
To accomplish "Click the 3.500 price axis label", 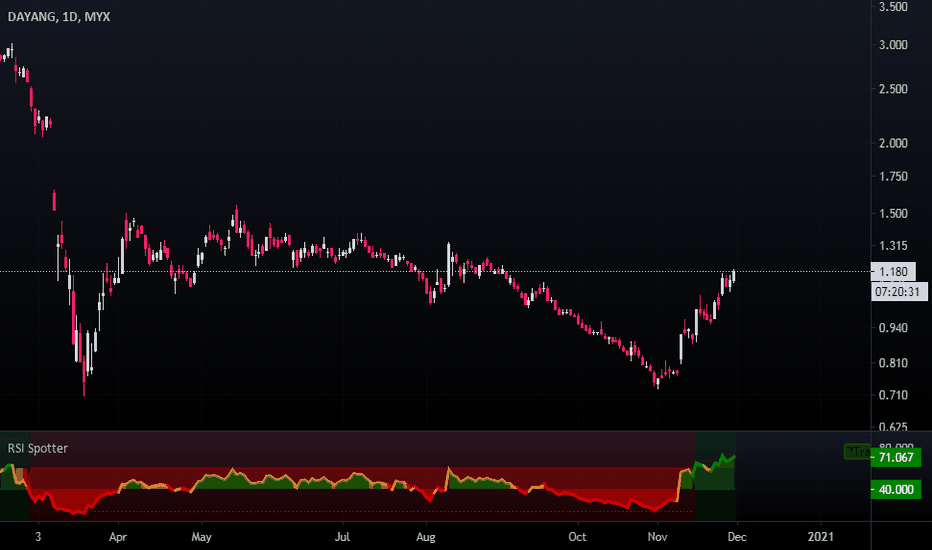I will click(893, 7).
